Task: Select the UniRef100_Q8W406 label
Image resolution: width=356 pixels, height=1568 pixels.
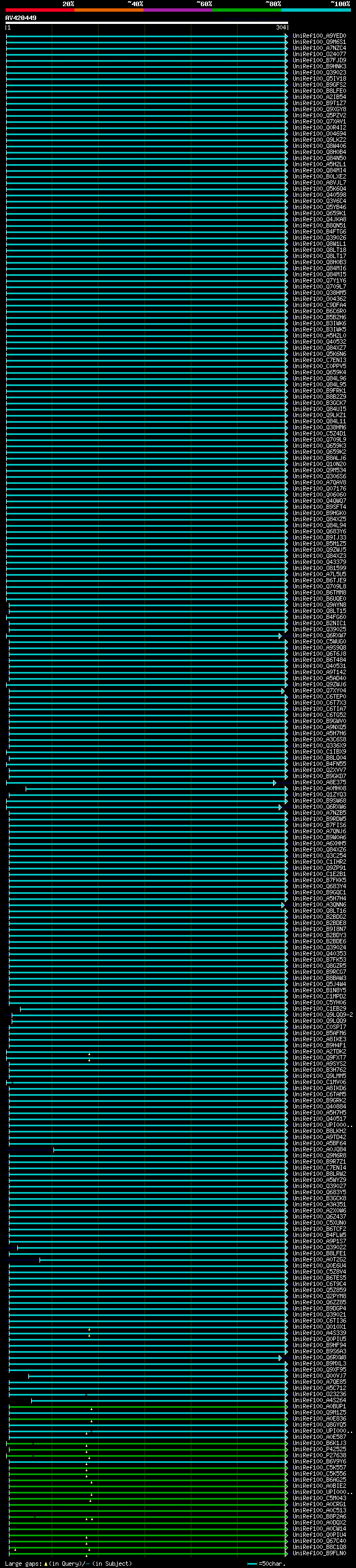Action: (x=319, y=146)
